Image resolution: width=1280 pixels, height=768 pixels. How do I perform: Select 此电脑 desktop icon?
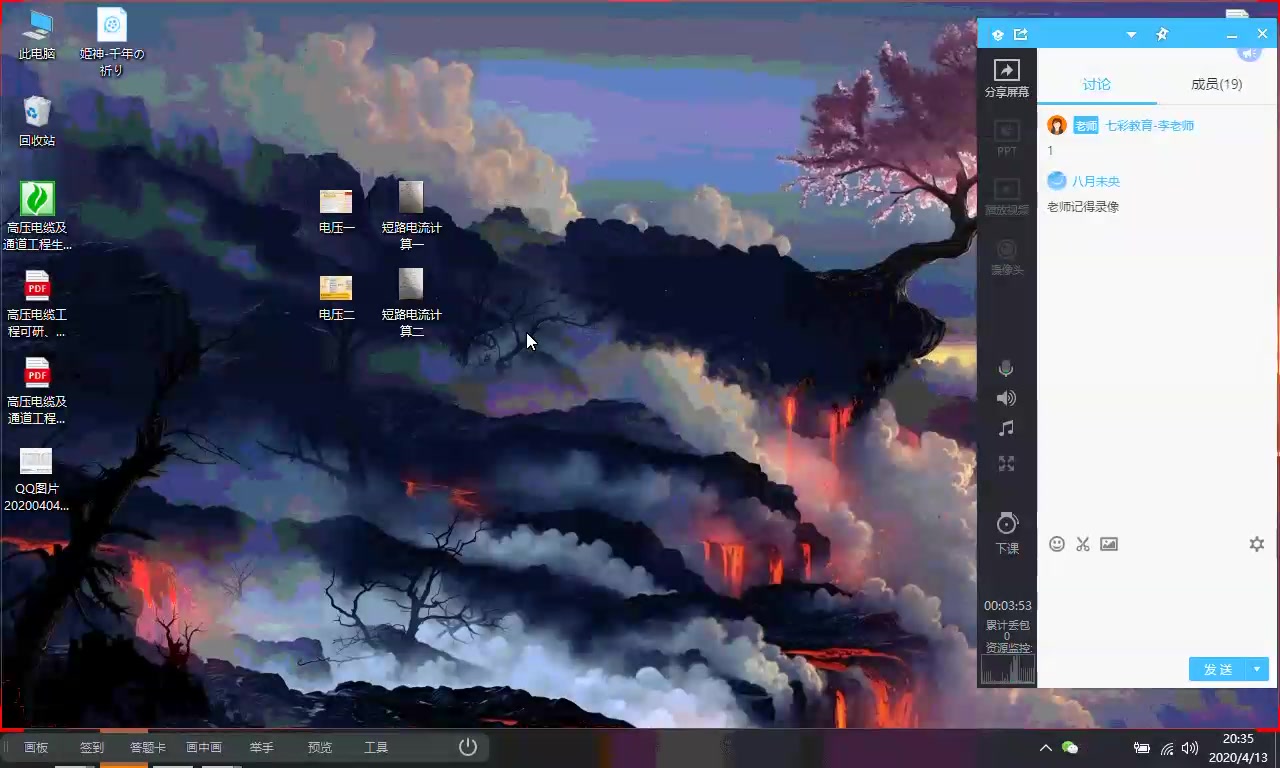[37, 34]
